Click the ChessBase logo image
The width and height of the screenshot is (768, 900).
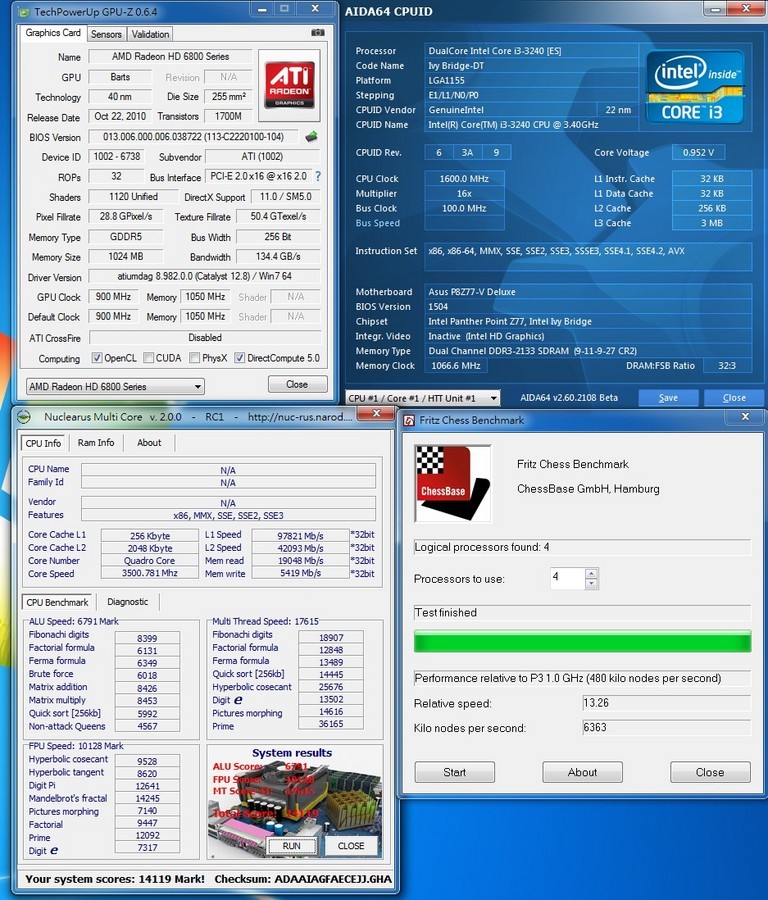(453, 483)
